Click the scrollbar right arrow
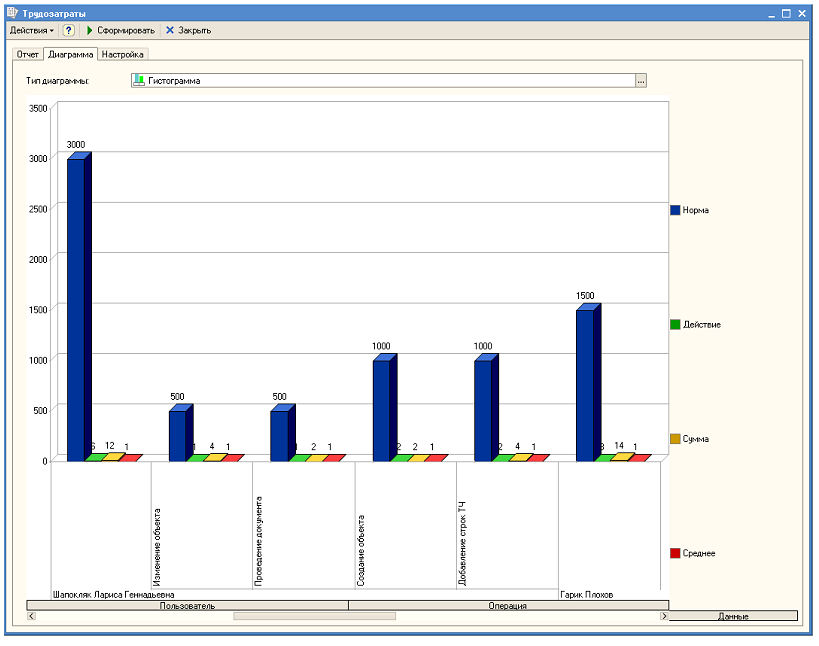This screenshot has width=819, height=646. pos(664,616)
